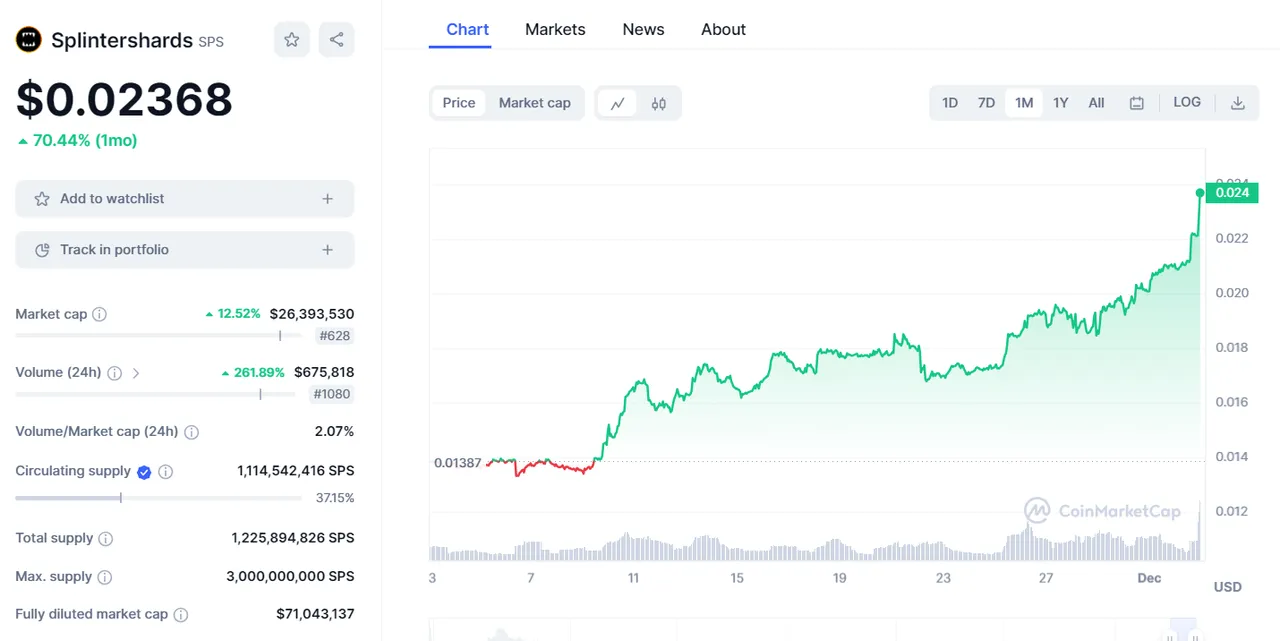Click the 2.07% volume ratio value

(x=334, y=432)
